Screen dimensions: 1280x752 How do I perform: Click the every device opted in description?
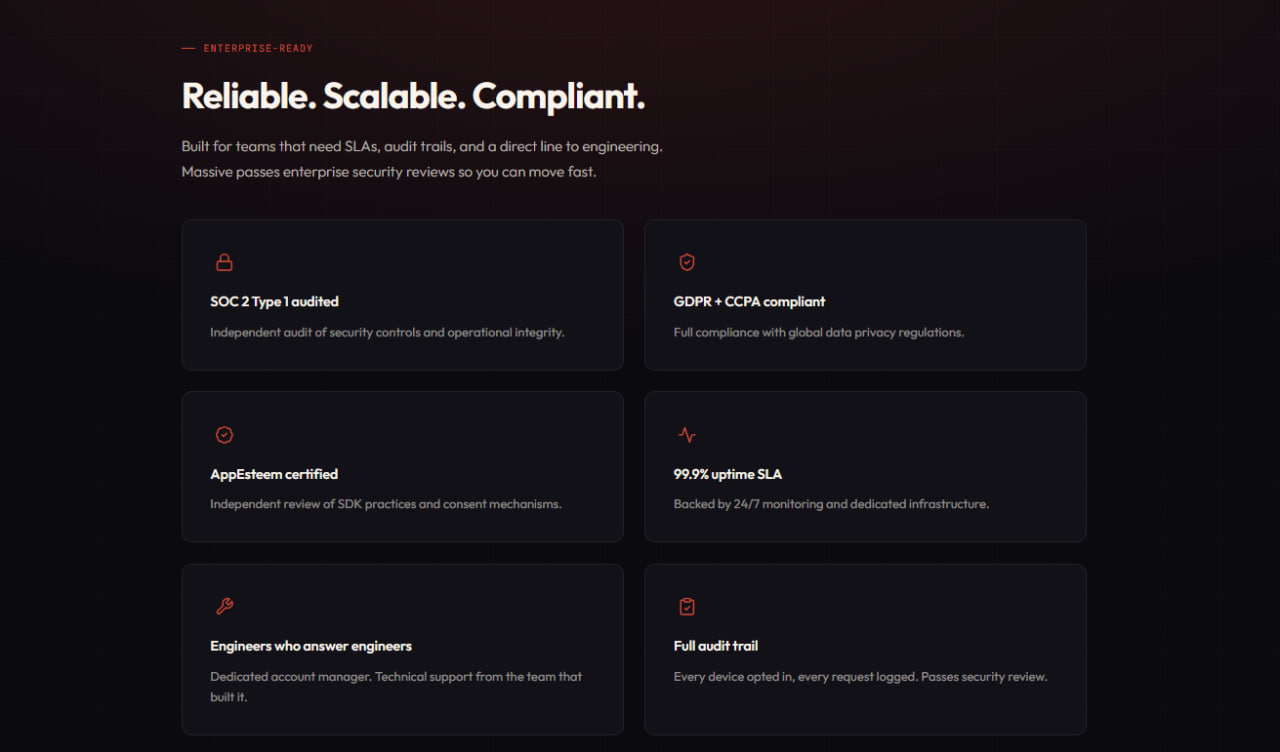pos(860,677)
